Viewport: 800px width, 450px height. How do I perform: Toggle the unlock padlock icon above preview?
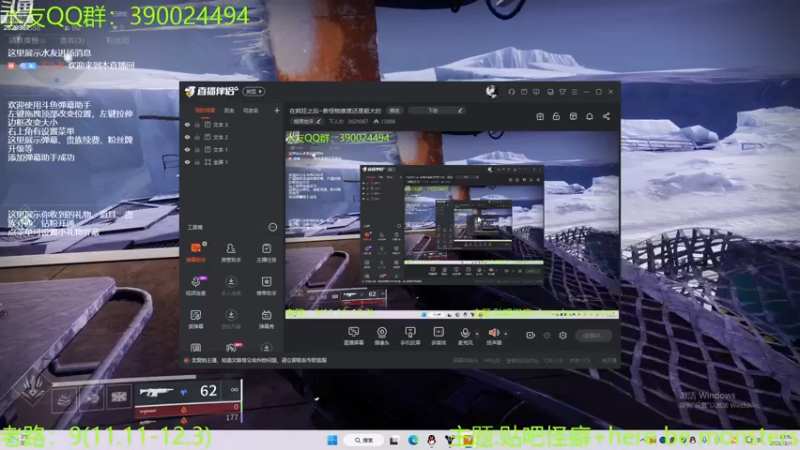pos(556,116)
